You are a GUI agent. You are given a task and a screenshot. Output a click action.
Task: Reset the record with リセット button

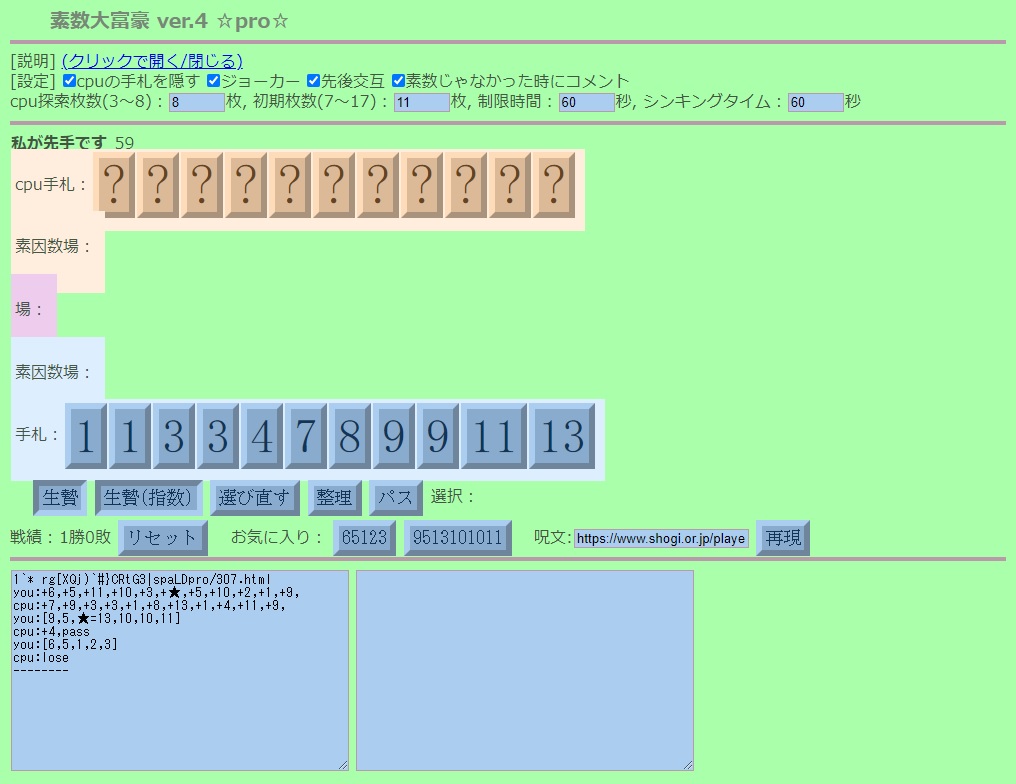[x=163, y=538]
